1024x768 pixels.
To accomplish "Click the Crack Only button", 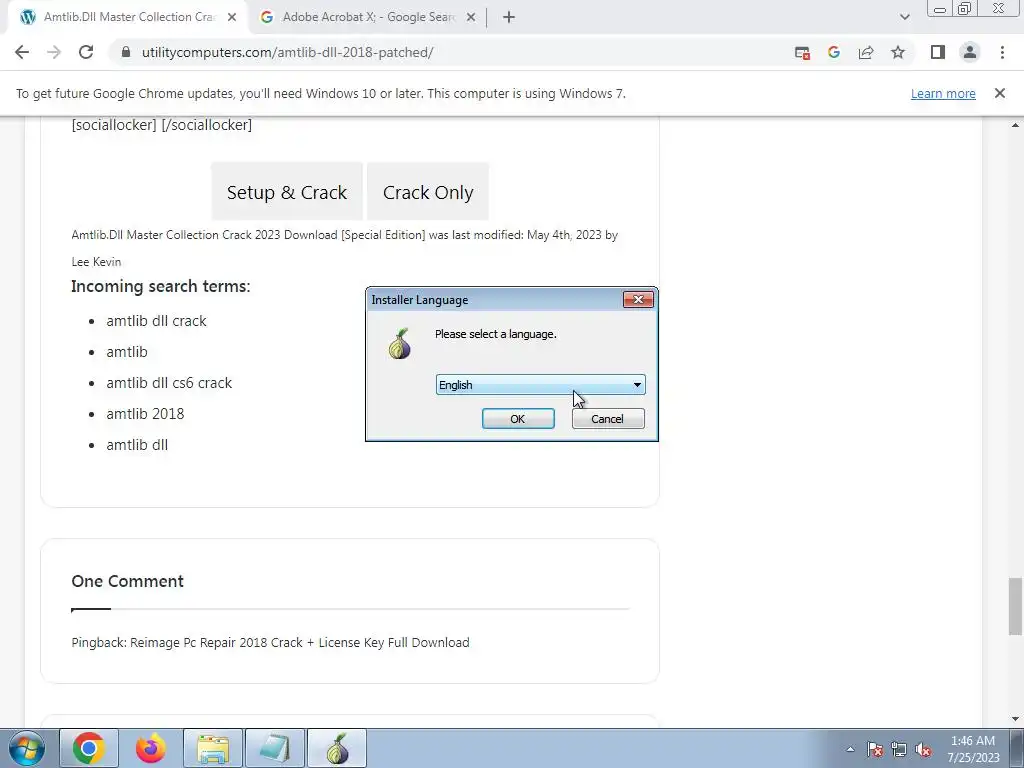I will pyautogui.click(x=428, y=192).
